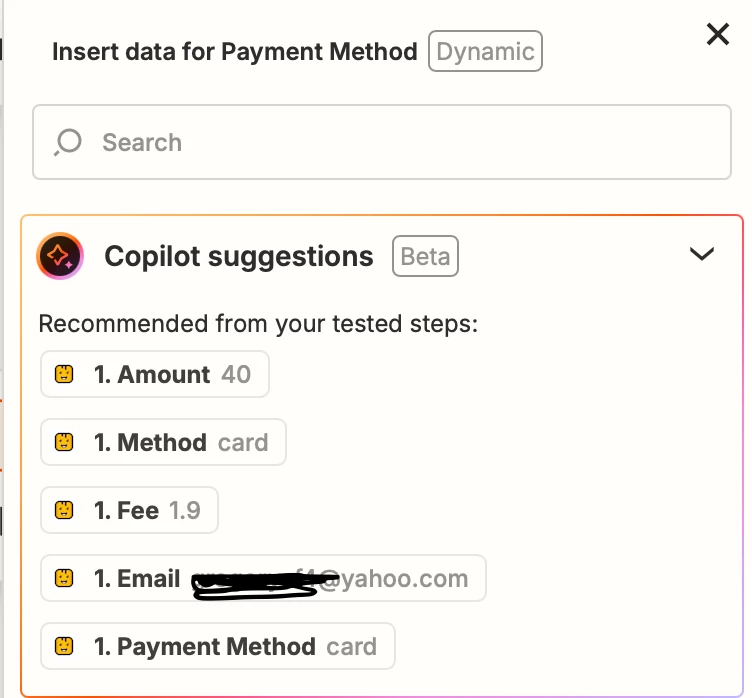Select the Fee 1.9 suggestion

(x=129, y=511)
